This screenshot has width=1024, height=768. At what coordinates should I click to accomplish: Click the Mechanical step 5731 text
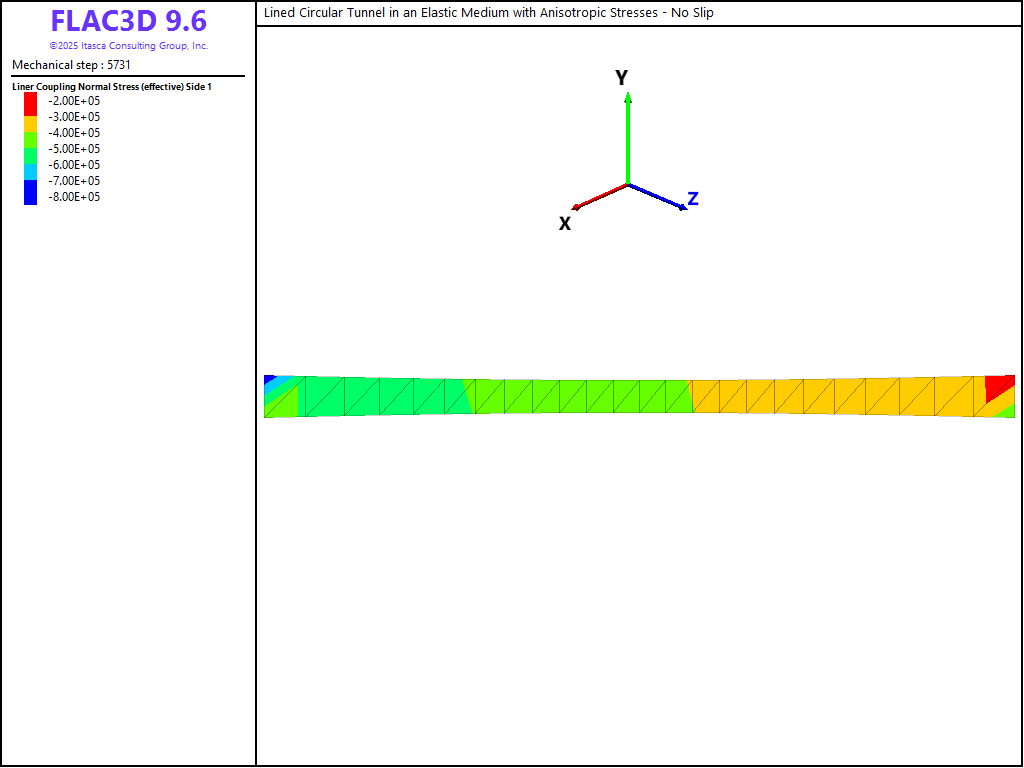point(71,65)
